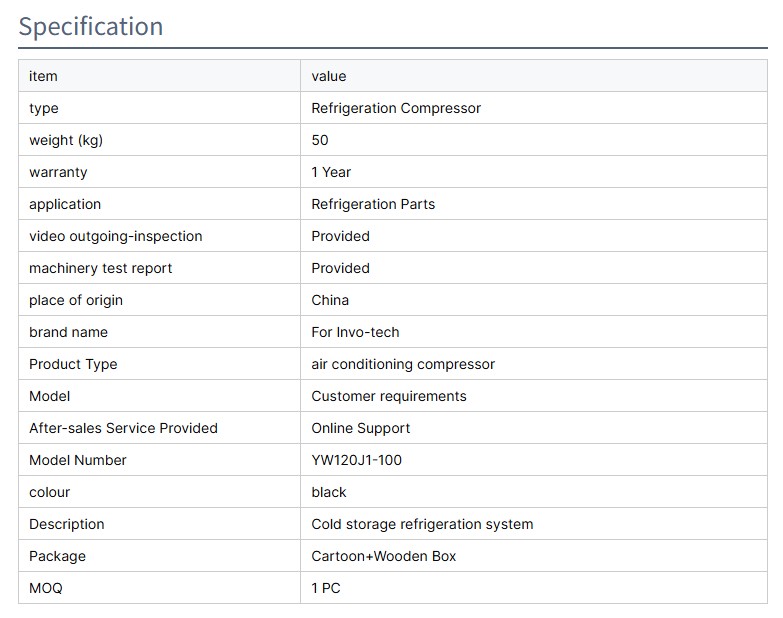This screenshot has width=783, height=618.
Task: Select the 'Refrigeration Compressor' type value
Action: tap(396, 108)
